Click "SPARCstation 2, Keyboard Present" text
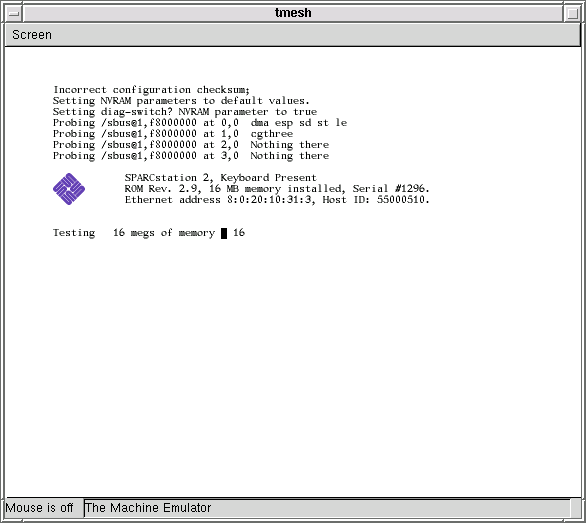 [220, 178]
